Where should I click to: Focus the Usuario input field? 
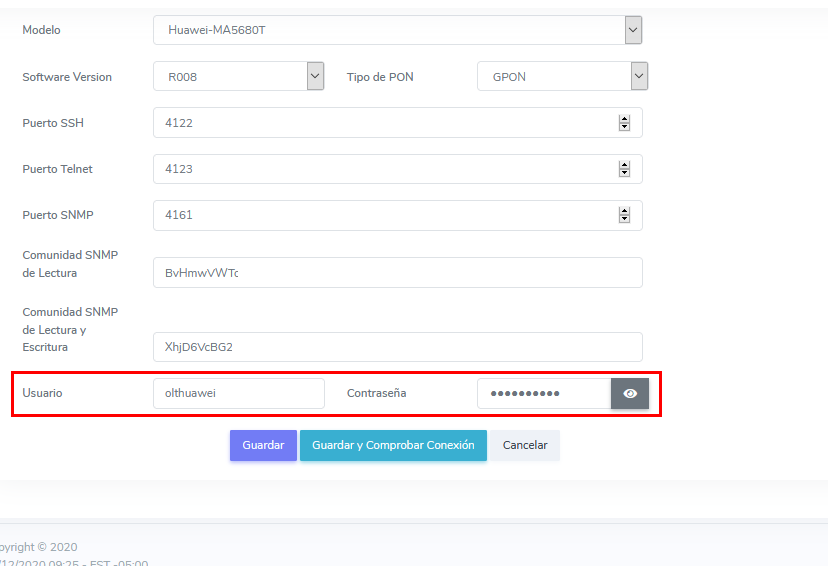pyautogui.click(x=238, y=393)
